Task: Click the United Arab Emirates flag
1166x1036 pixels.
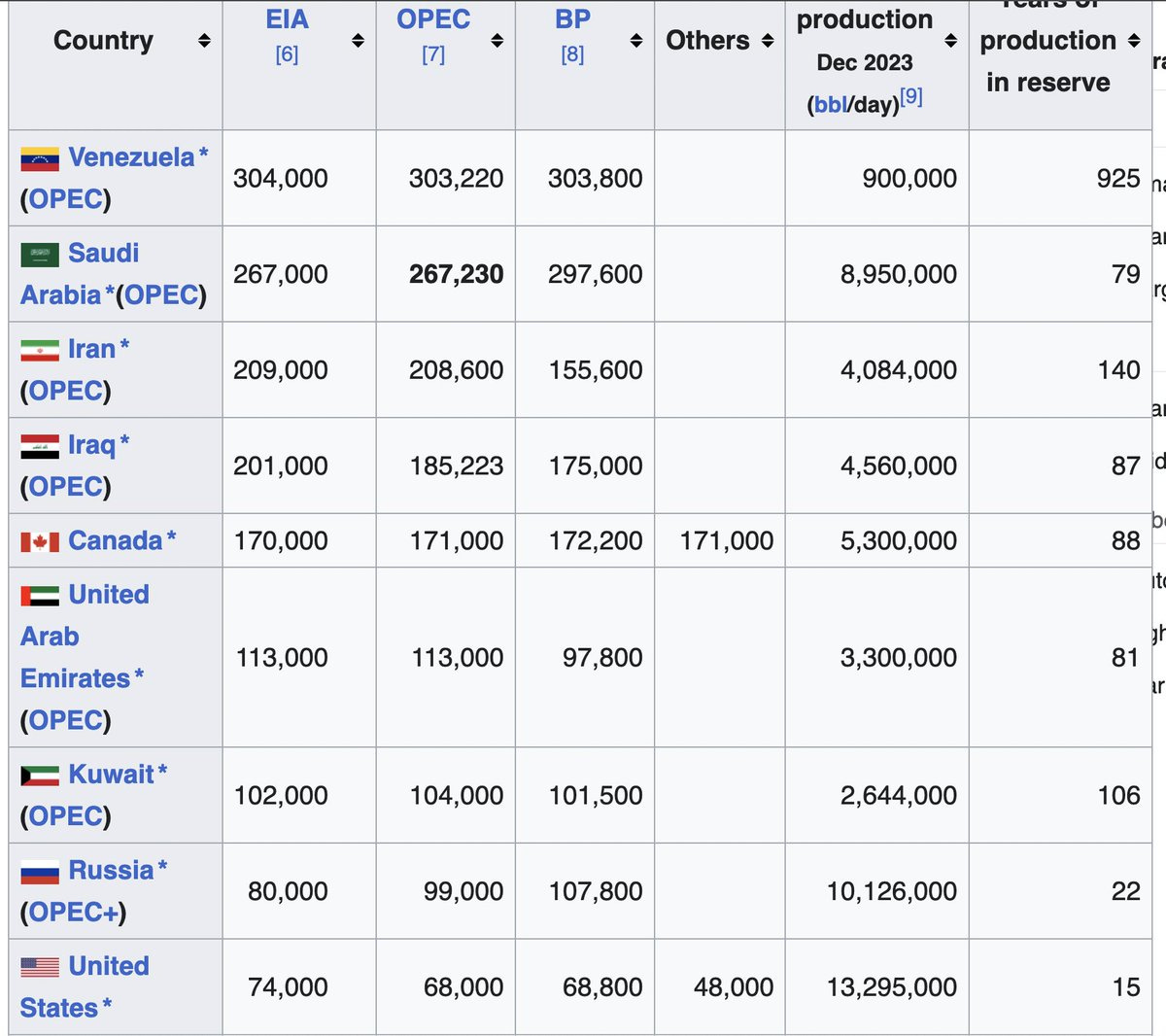Action: (x=40, y=596)
